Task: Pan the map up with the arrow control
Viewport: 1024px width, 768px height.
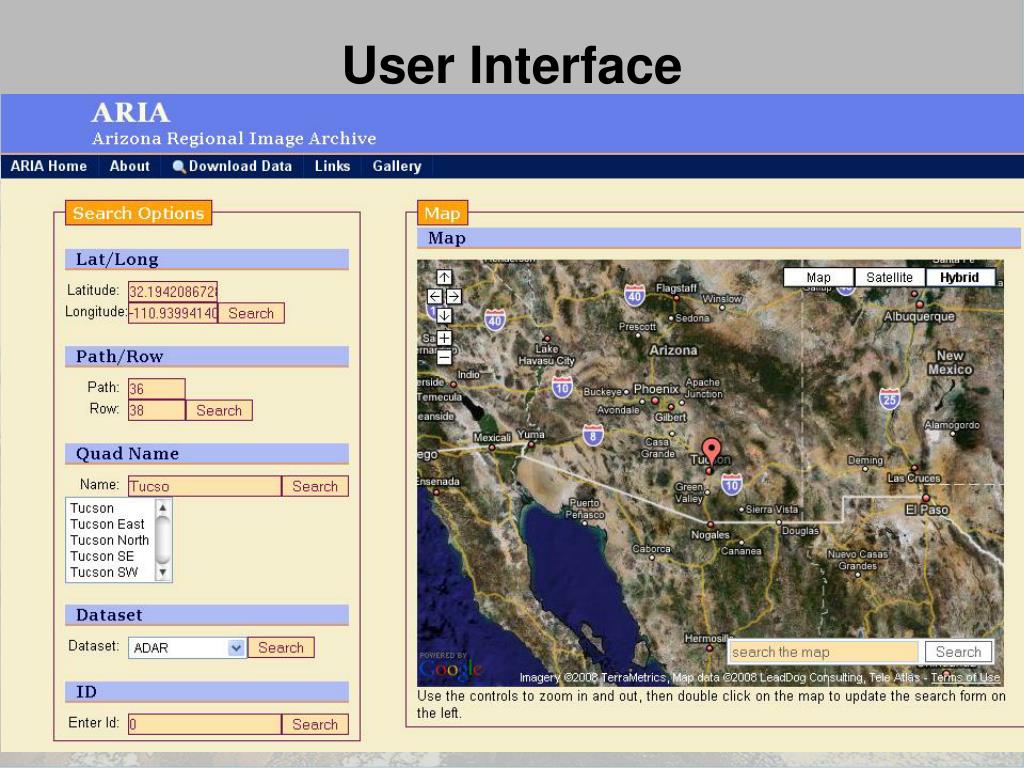Action: click(x=444, y=278)
